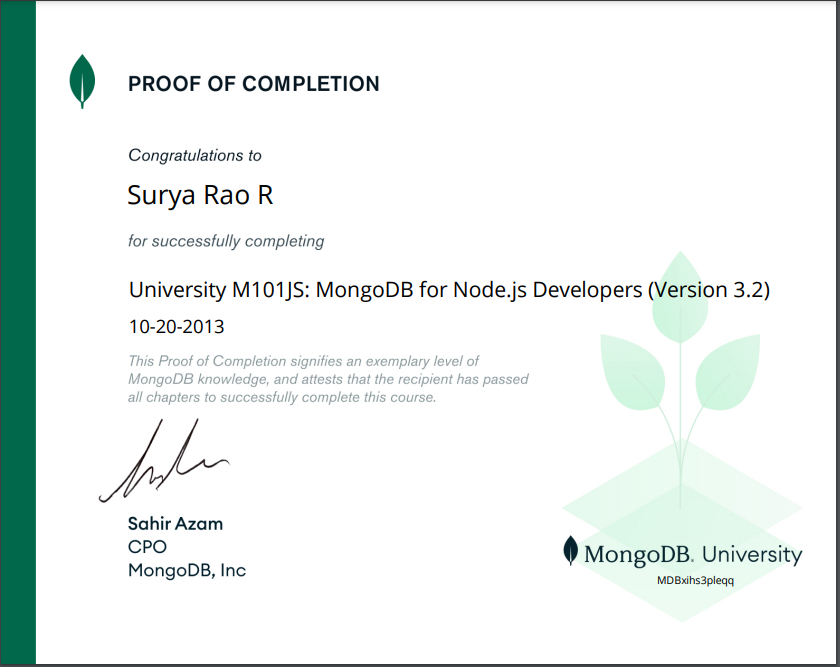
Task: Select the signer name 'Sahir Azam'
Action: pos(175,523)
